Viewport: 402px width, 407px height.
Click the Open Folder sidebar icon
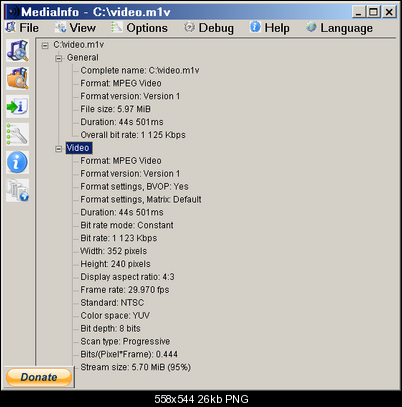click(x=17, y=78)
